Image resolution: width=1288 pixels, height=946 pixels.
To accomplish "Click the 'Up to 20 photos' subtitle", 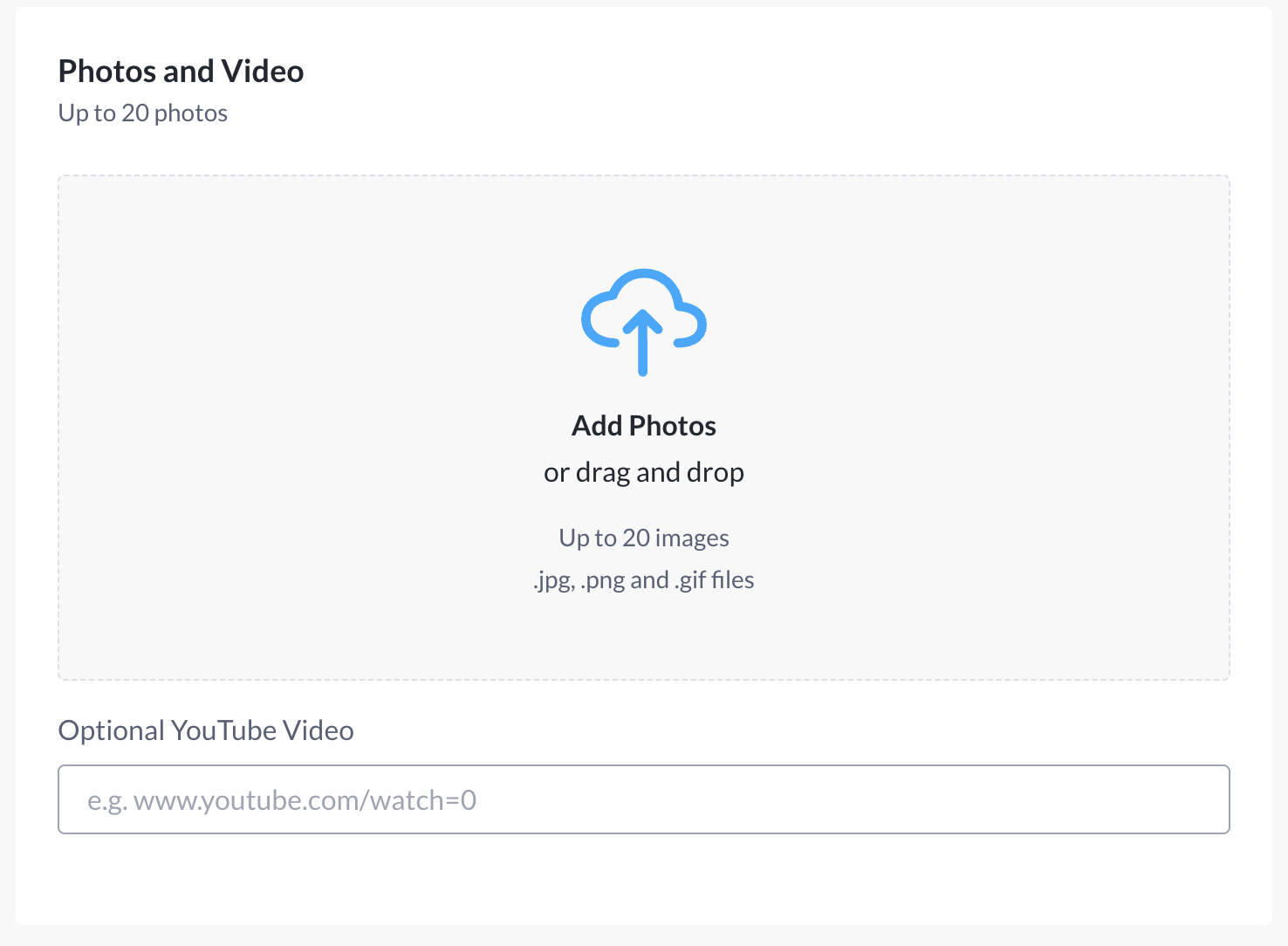I will pos(142,112).
